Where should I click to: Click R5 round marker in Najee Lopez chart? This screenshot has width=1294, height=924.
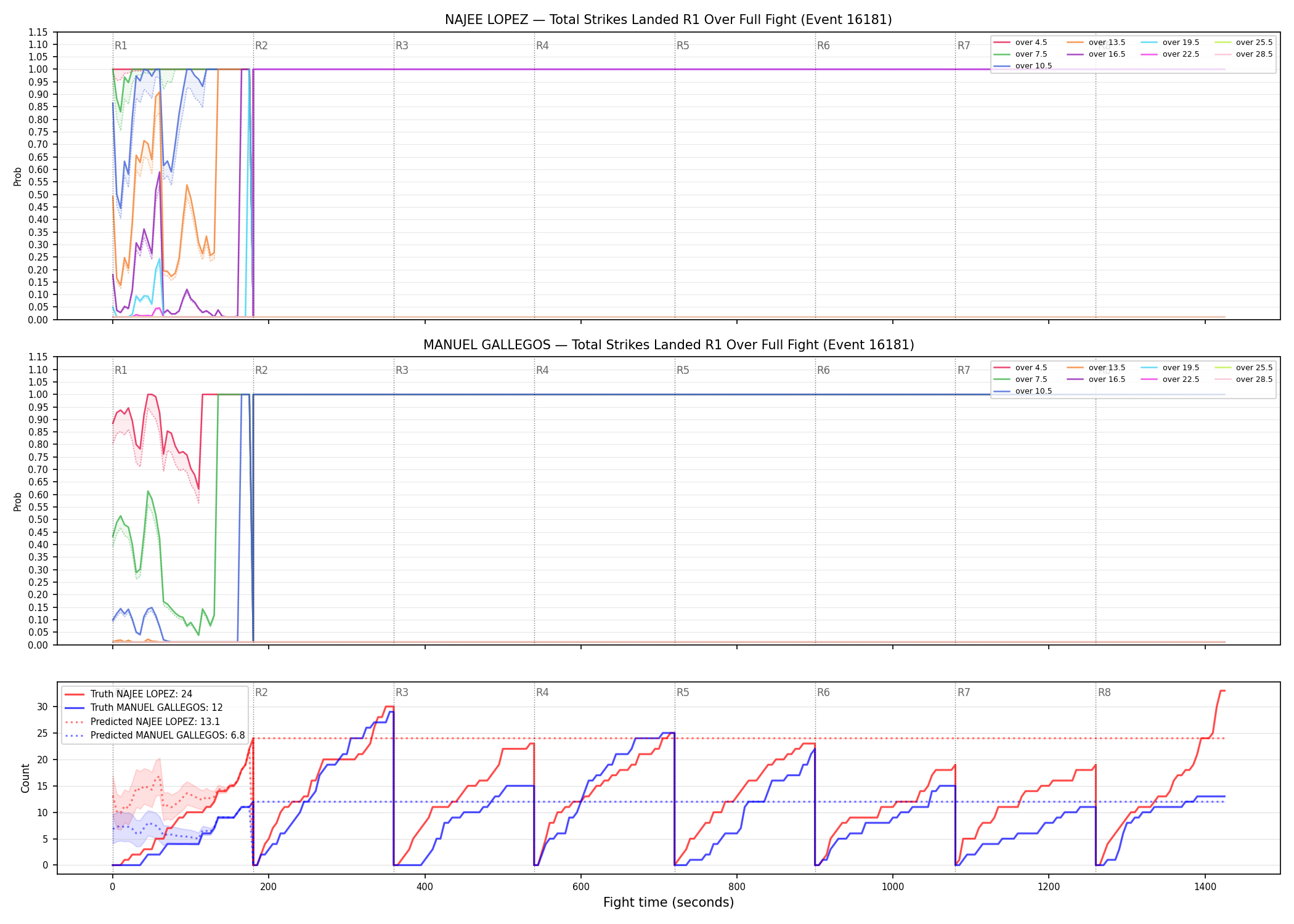tap(683, 46)
